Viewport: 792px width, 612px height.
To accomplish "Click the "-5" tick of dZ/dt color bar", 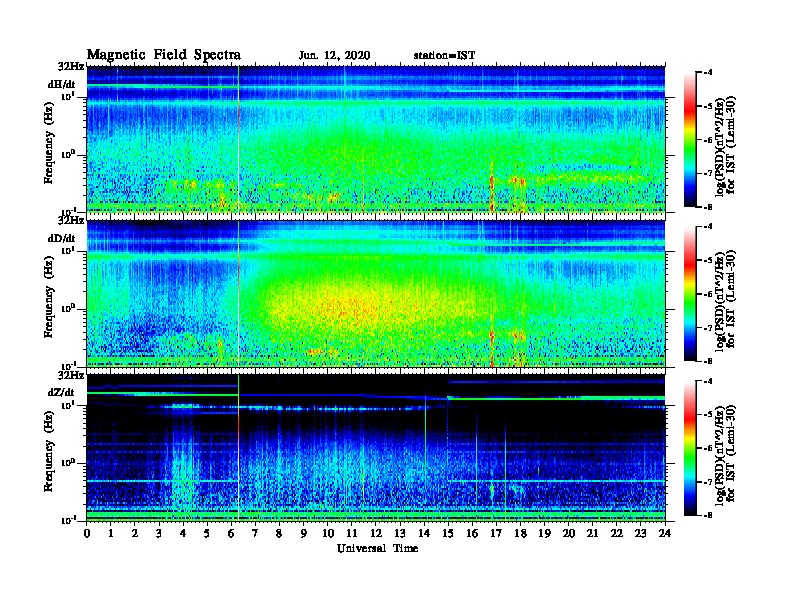I will (708, 415).
